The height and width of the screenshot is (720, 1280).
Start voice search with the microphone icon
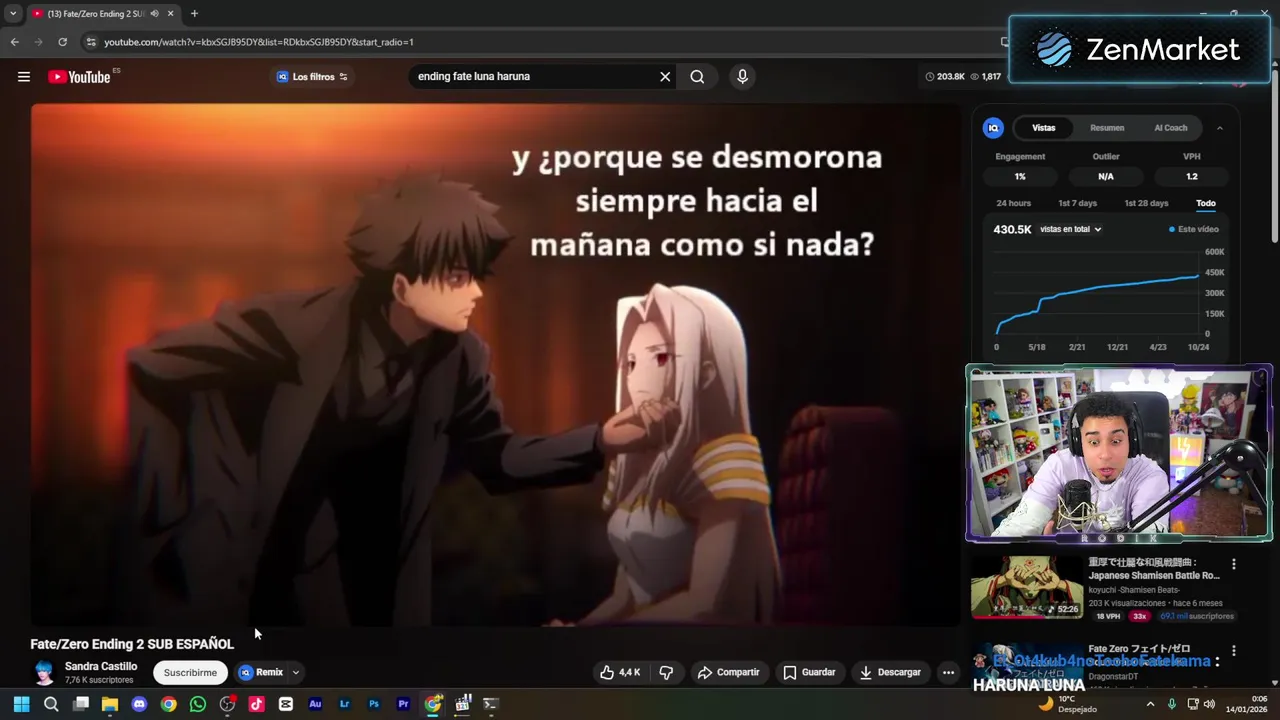pyautogui.click(x=742, y=76)
